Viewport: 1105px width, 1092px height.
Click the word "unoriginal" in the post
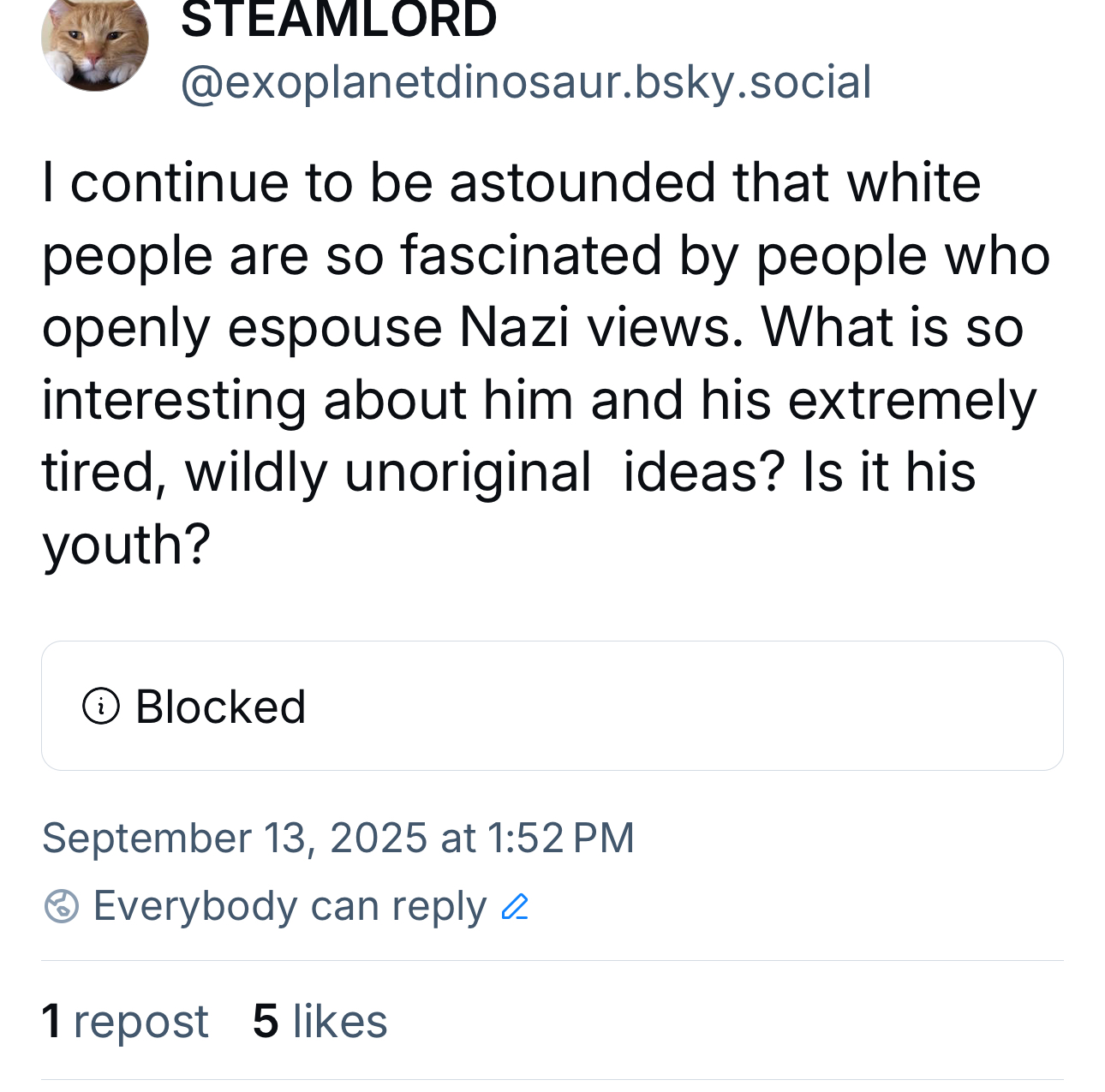click(468, 473)
